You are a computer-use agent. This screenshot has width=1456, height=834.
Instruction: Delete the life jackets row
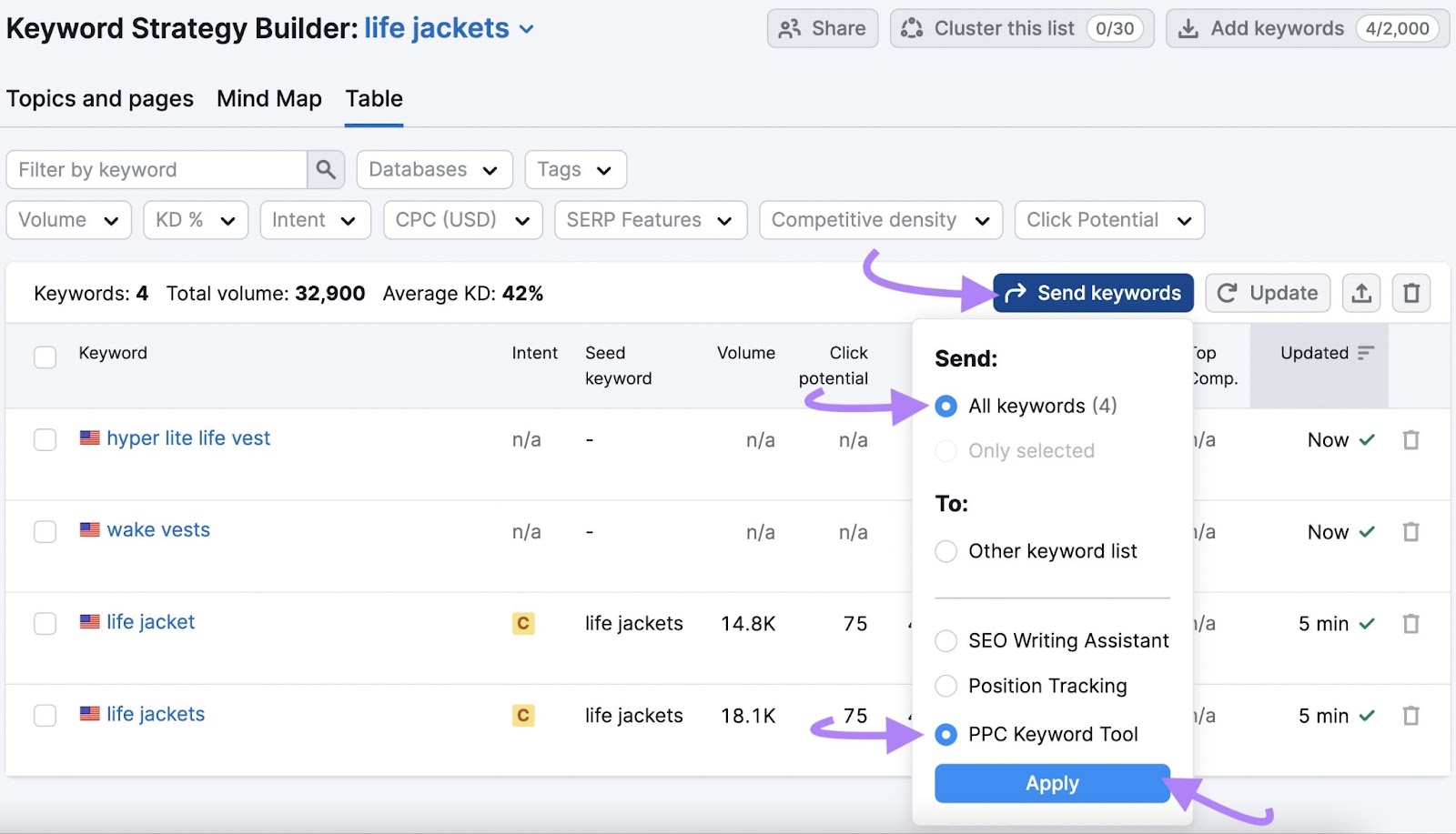1411,716
